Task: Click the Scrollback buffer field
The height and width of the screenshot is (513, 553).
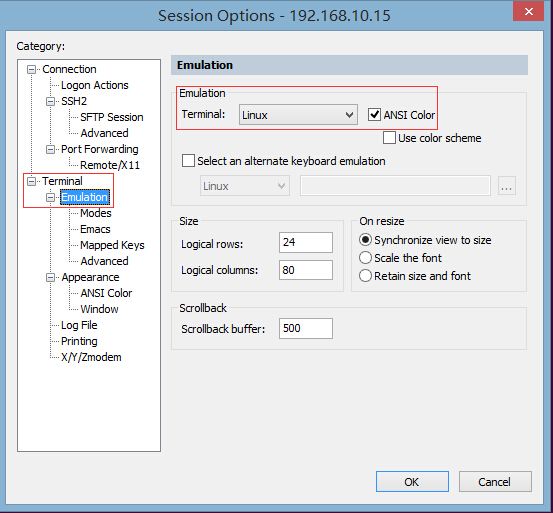Action: (x=306, y=328)
